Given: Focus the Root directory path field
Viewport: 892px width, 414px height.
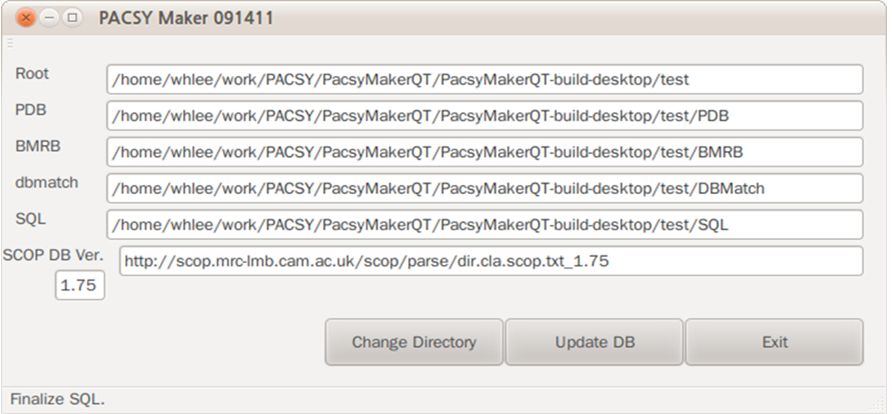Looking at the screenshot, I should pos(485,79).
